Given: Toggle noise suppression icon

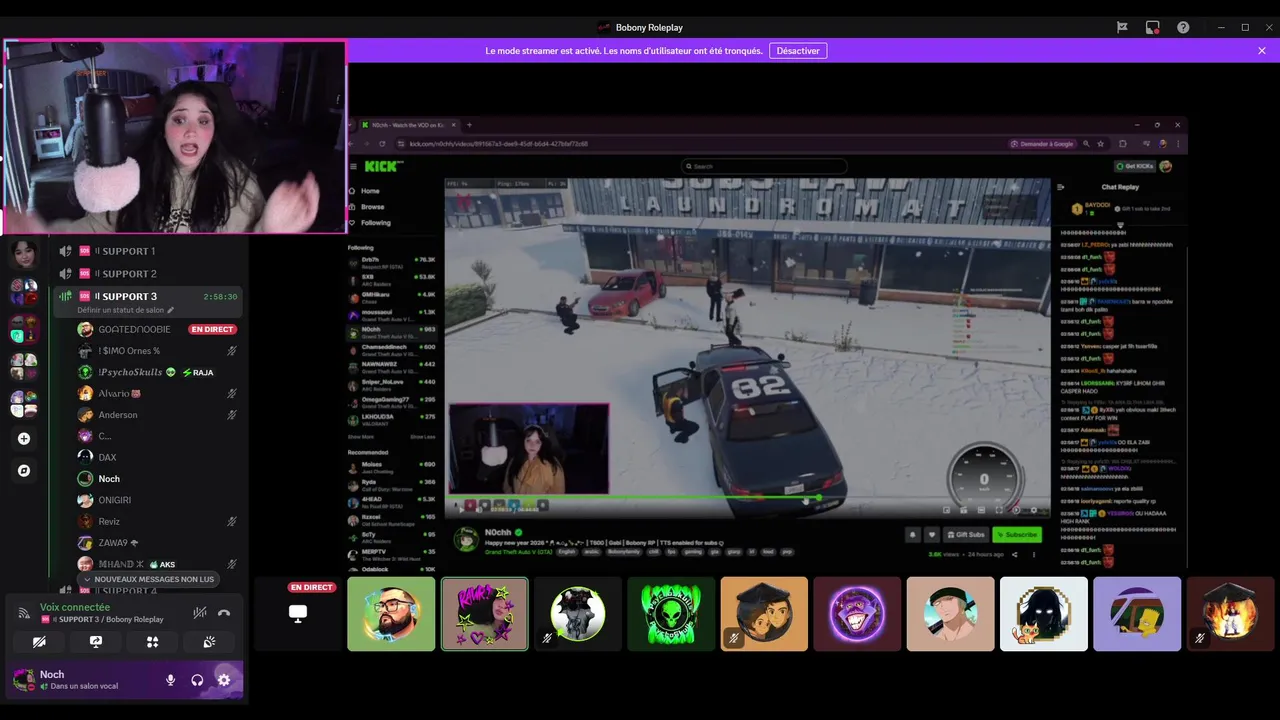Looking at the screenshot, I should click(199, 613).
